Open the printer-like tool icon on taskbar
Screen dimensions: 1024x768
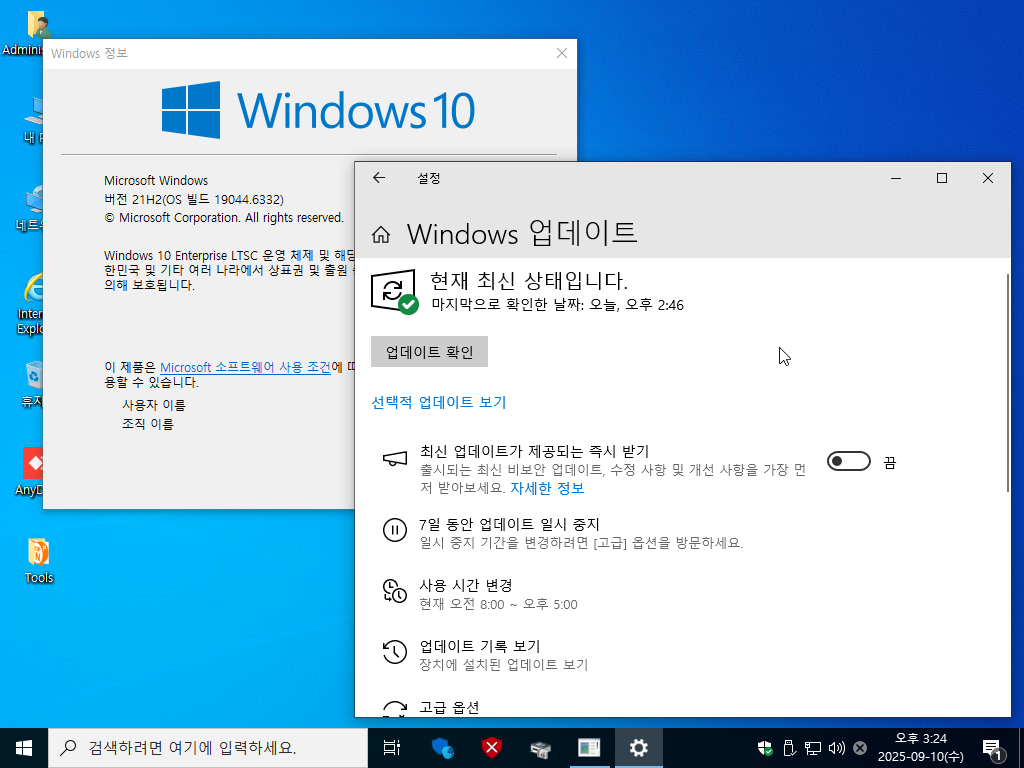click(x=541, y=748)
